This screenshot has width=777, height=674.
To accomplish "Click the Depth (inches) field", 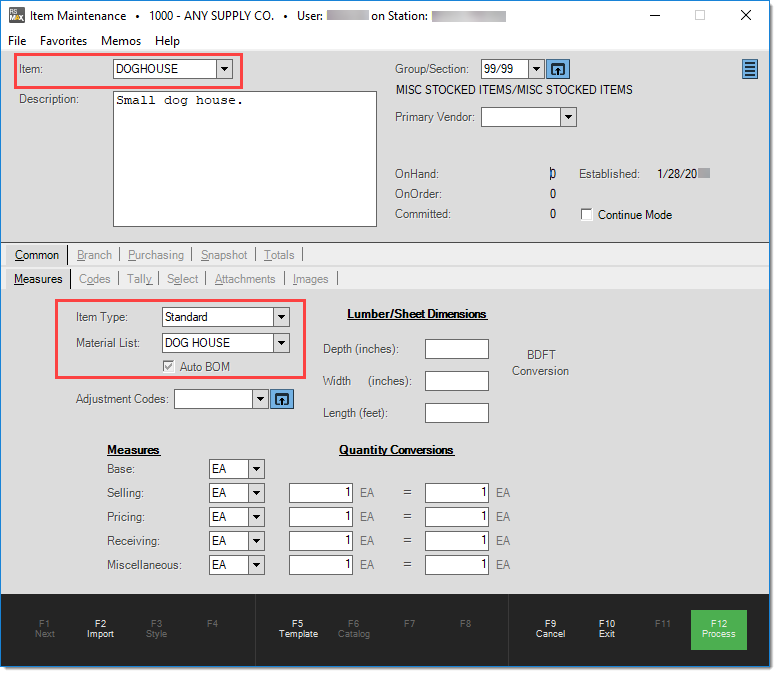I will [458, 350].
